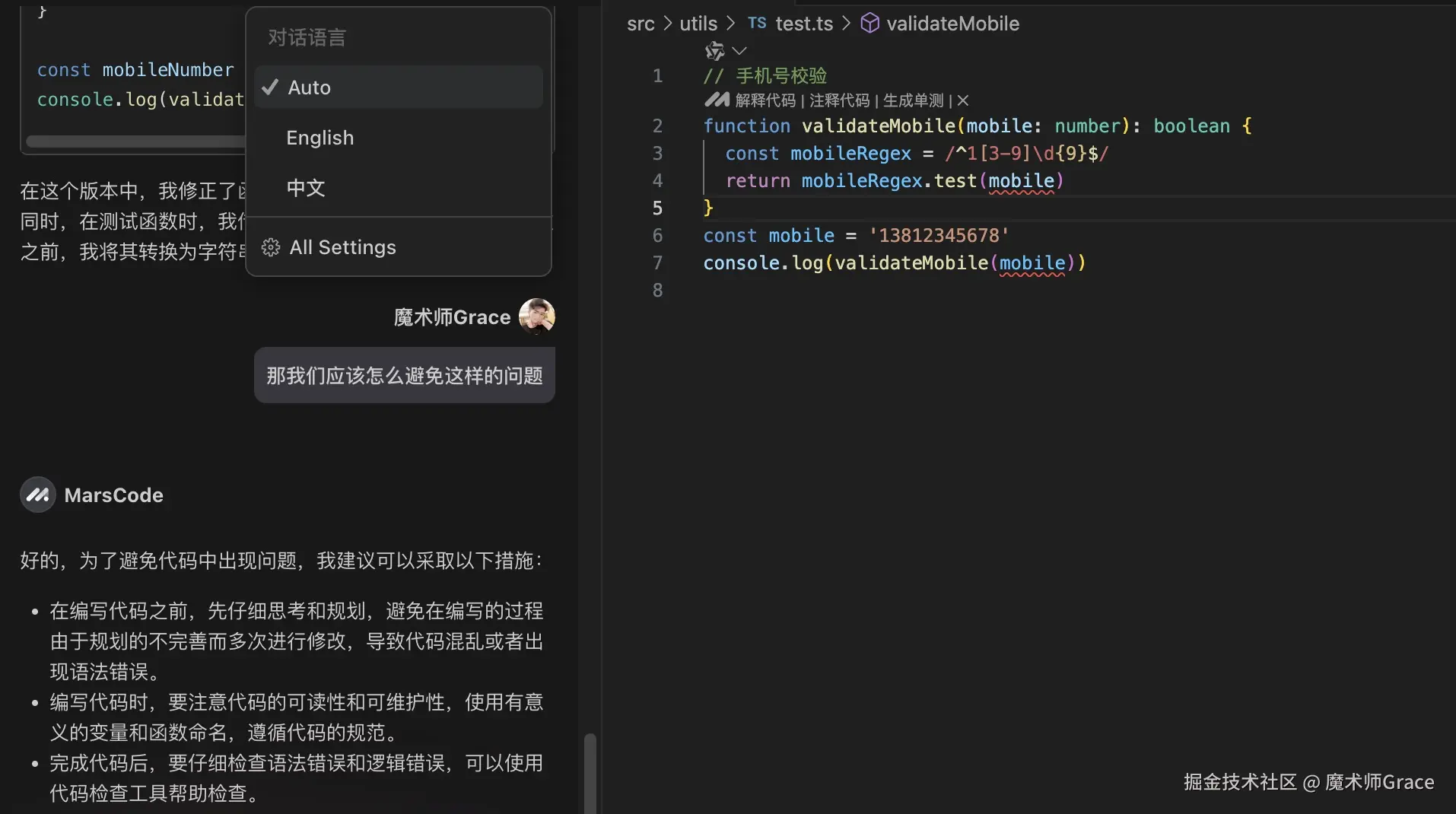This screenshot has height=814, width=1456.
Task: Click the user message 那我们应该怎么避免这样的问题
Action: coord(405,375)
